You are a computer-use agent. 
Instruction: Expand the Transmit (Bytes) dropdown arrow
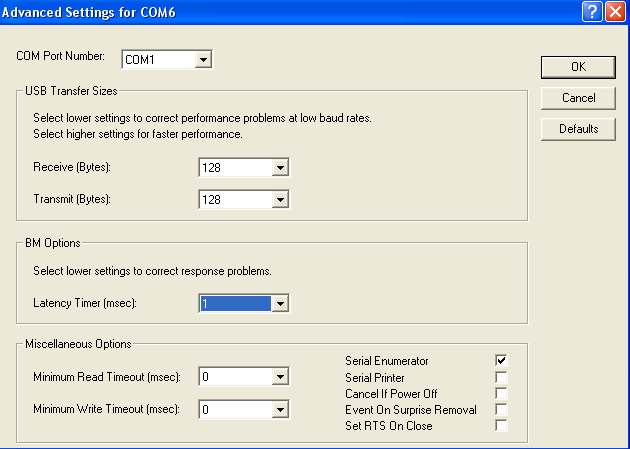tap(280, 200)
